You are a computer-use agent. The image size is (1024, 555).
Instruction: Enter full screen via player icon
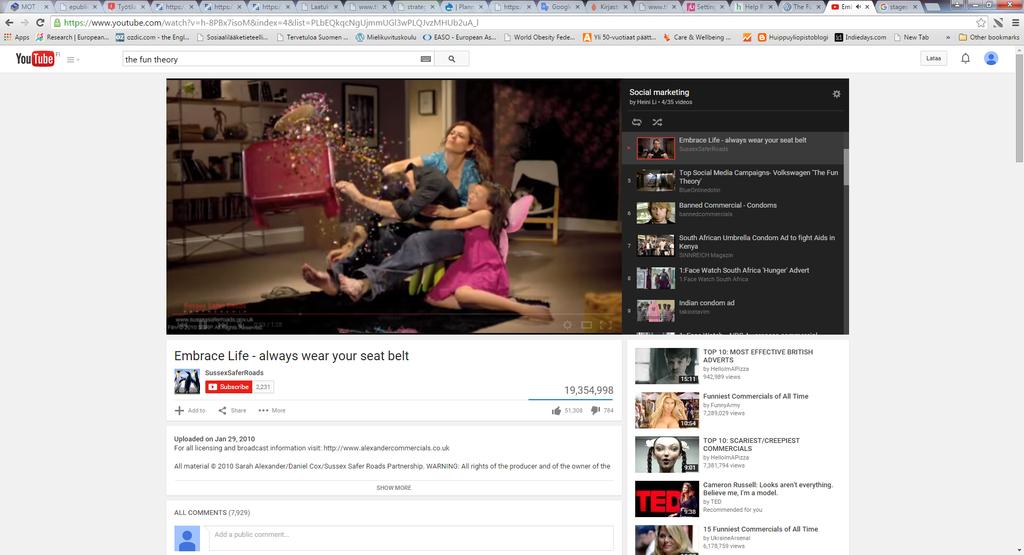coord(606,325)
